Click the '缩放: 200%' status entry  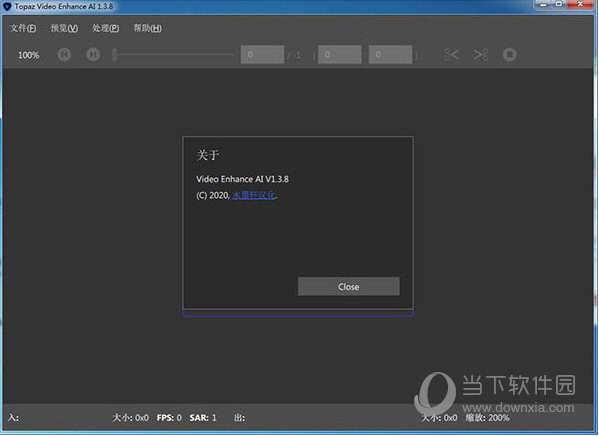487,418
